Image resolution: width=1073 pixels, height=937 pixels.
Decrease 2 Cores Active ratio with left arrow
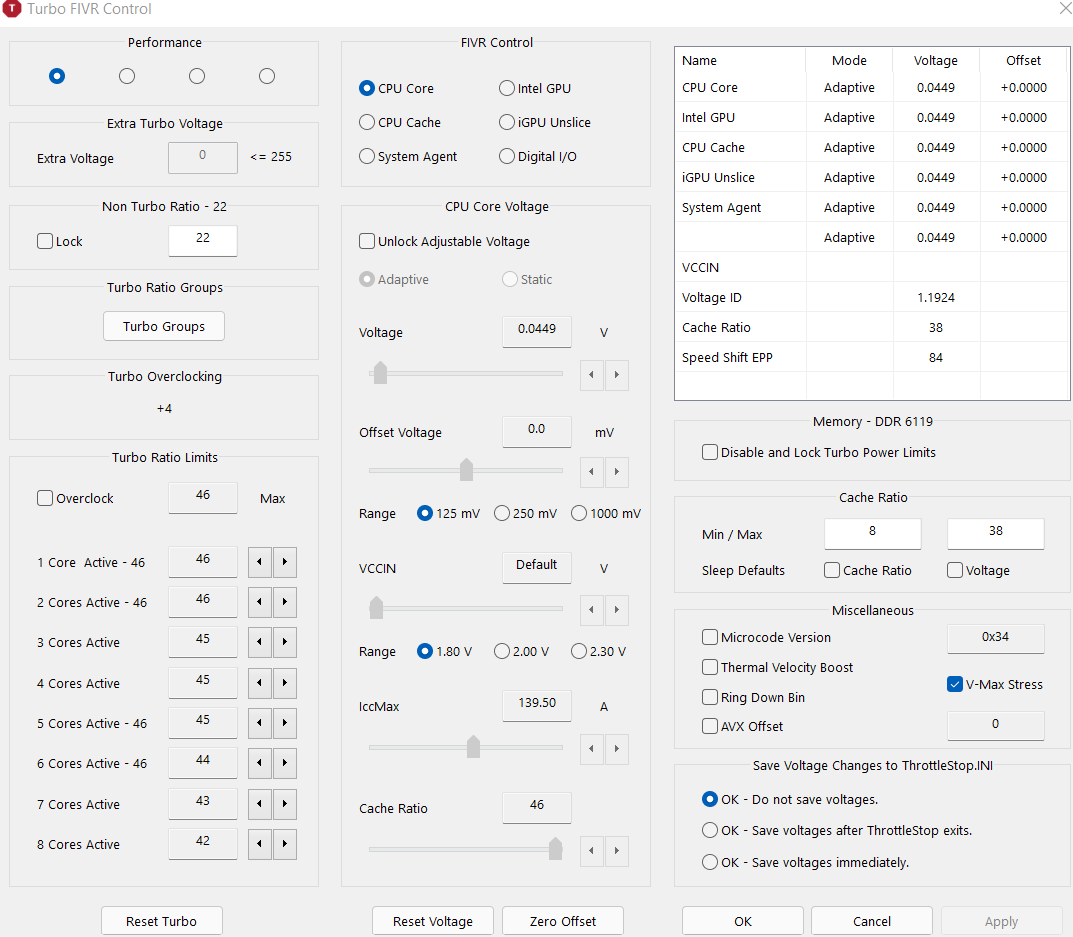(260, 602)
